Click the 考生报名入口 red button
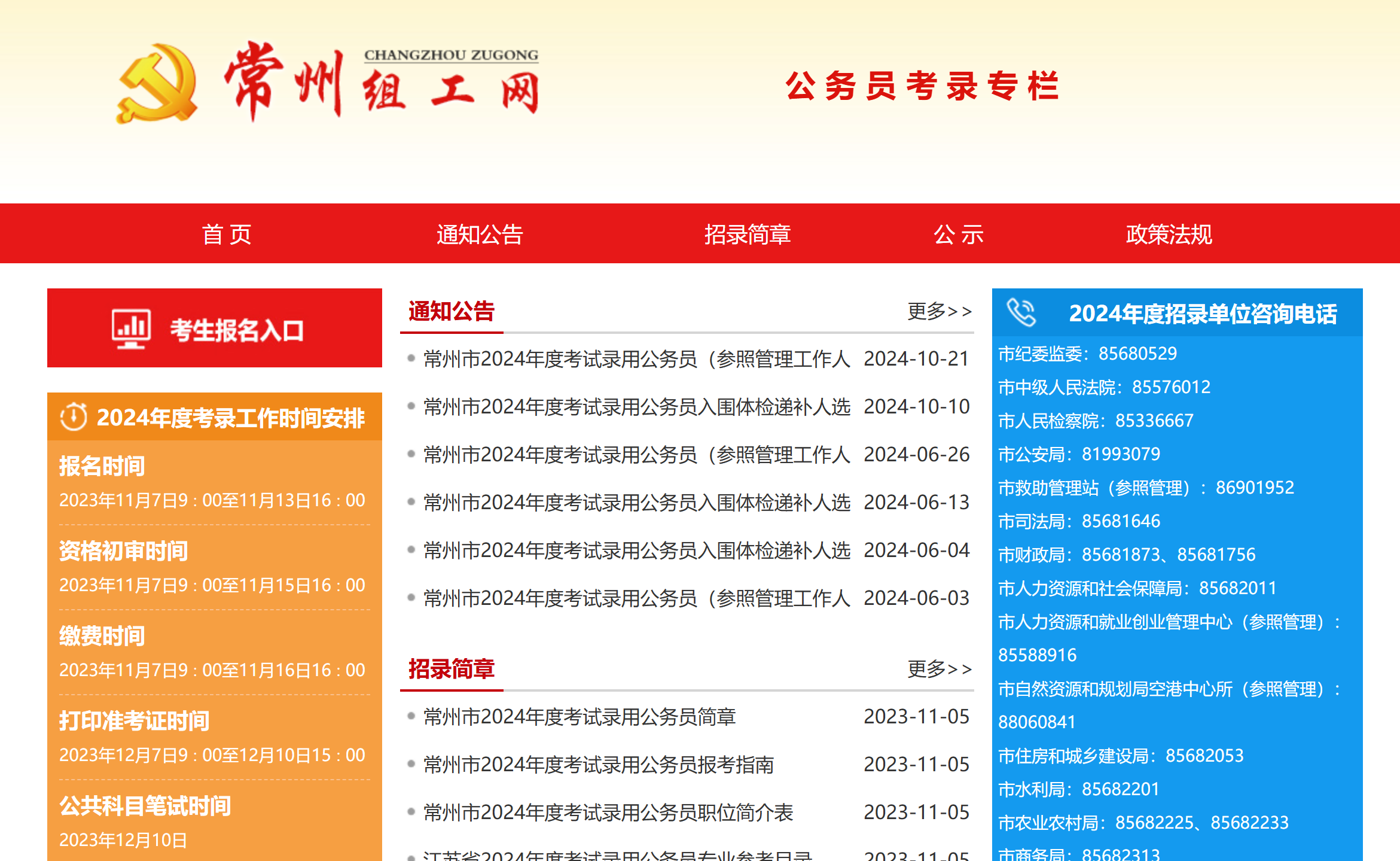1400x861 pixels. (x=215, y=328)
